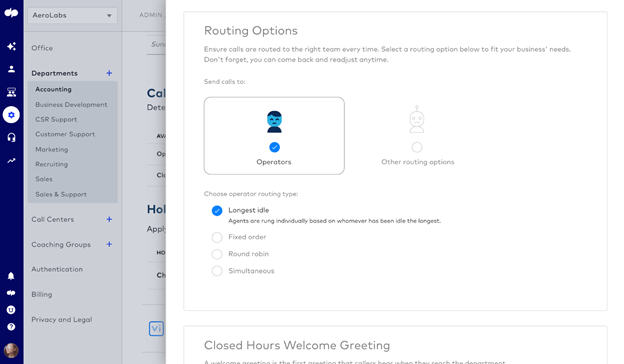The width and height of the screenshot is (624, 364).
Task: Click the Longest idle description text
Action: coord(334,221)
